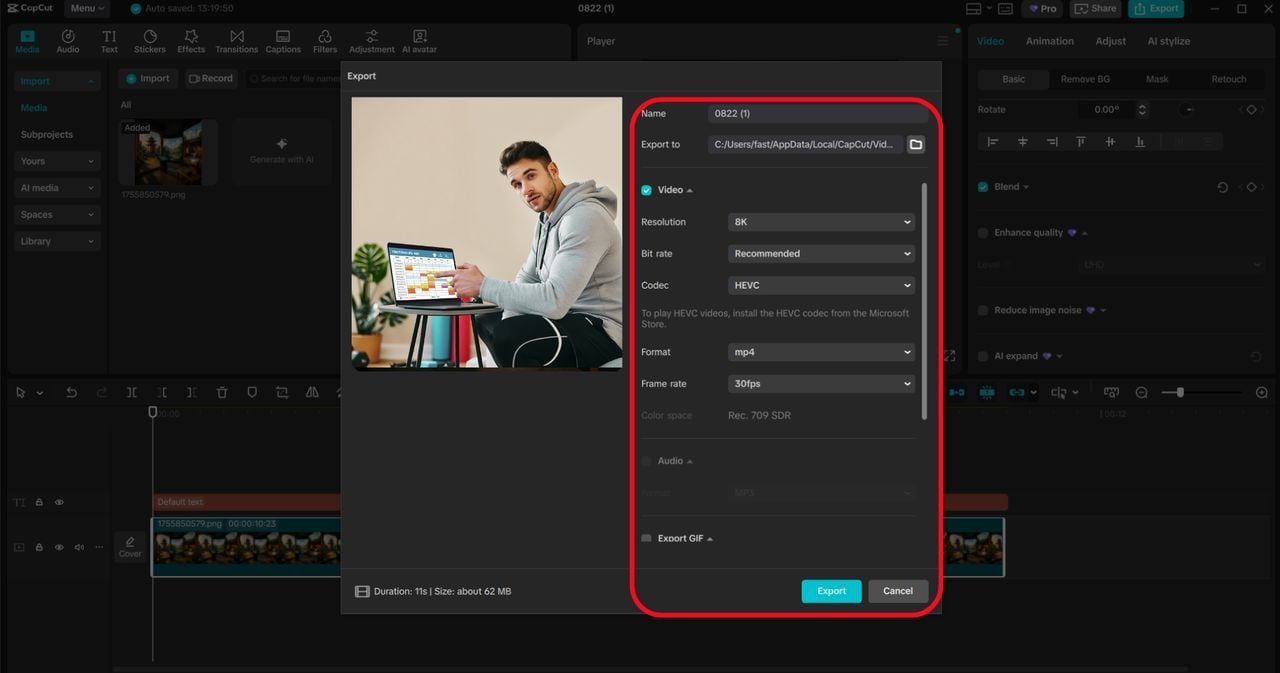Open the Bit rate Recommended dropdown
This screenshot has height=673, width=1280.
pyautogui.click(x=821, y=254)
